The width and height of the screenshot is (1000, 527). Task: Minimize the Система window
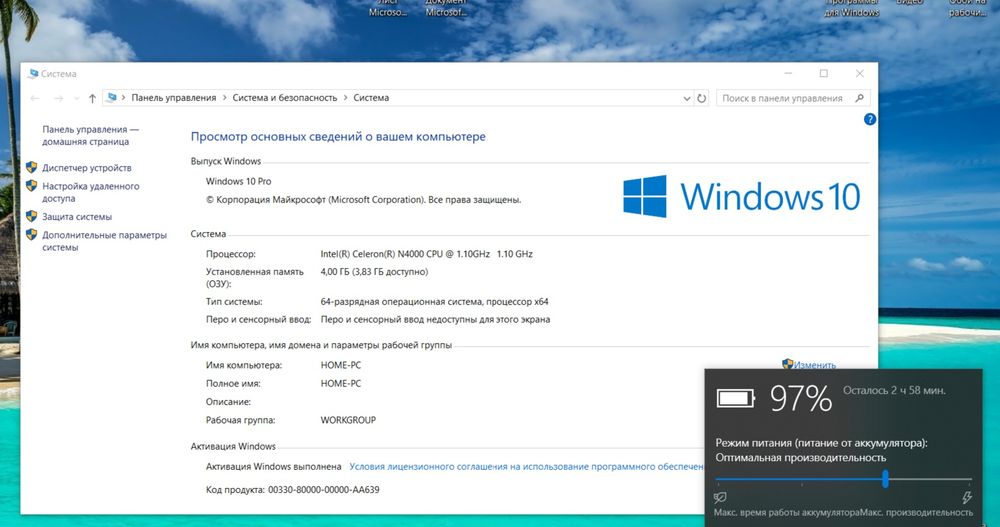click(x=788, y=74)
